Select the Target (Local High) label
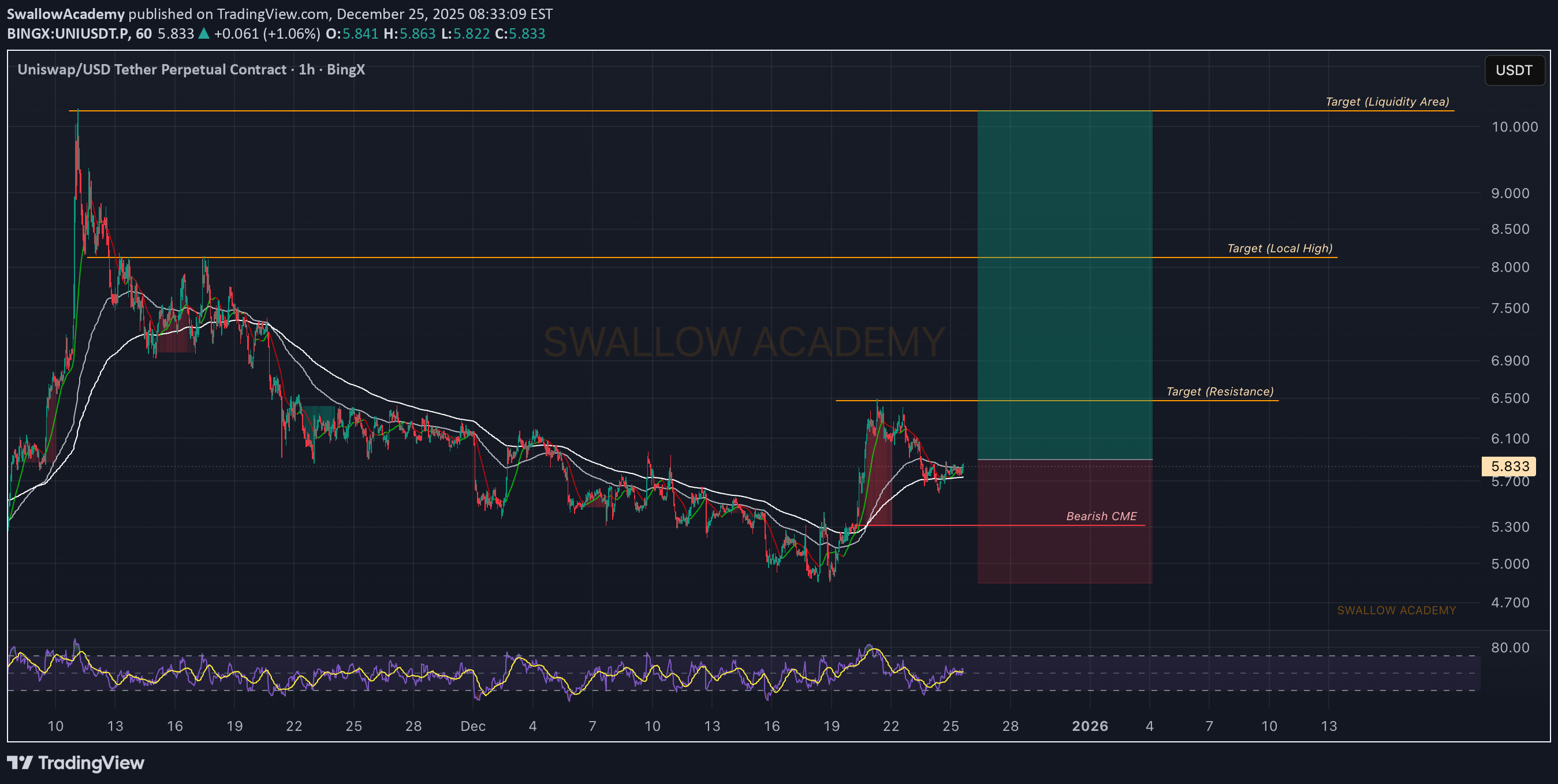The height and width of the screenshot is (784, 1558). click(1279, 248)
